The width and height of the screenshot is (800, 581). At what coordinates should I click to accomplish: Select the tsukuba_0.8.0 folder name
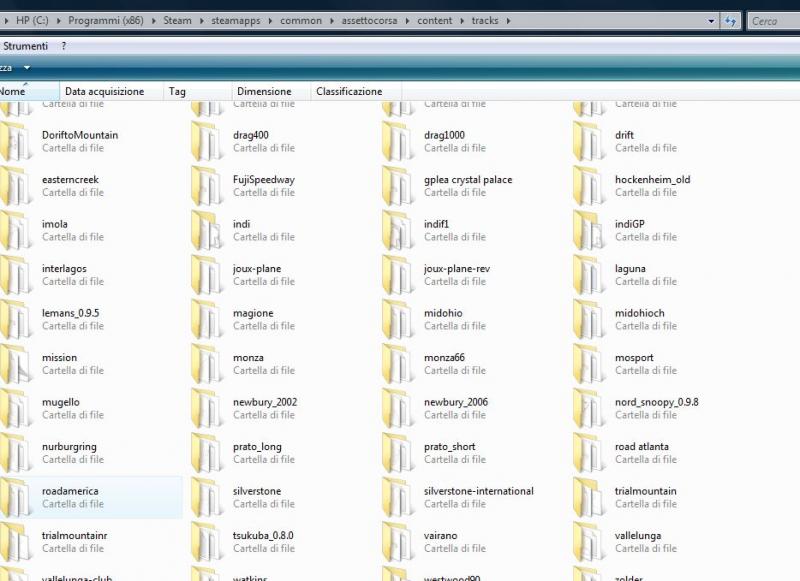coord(263,535)
